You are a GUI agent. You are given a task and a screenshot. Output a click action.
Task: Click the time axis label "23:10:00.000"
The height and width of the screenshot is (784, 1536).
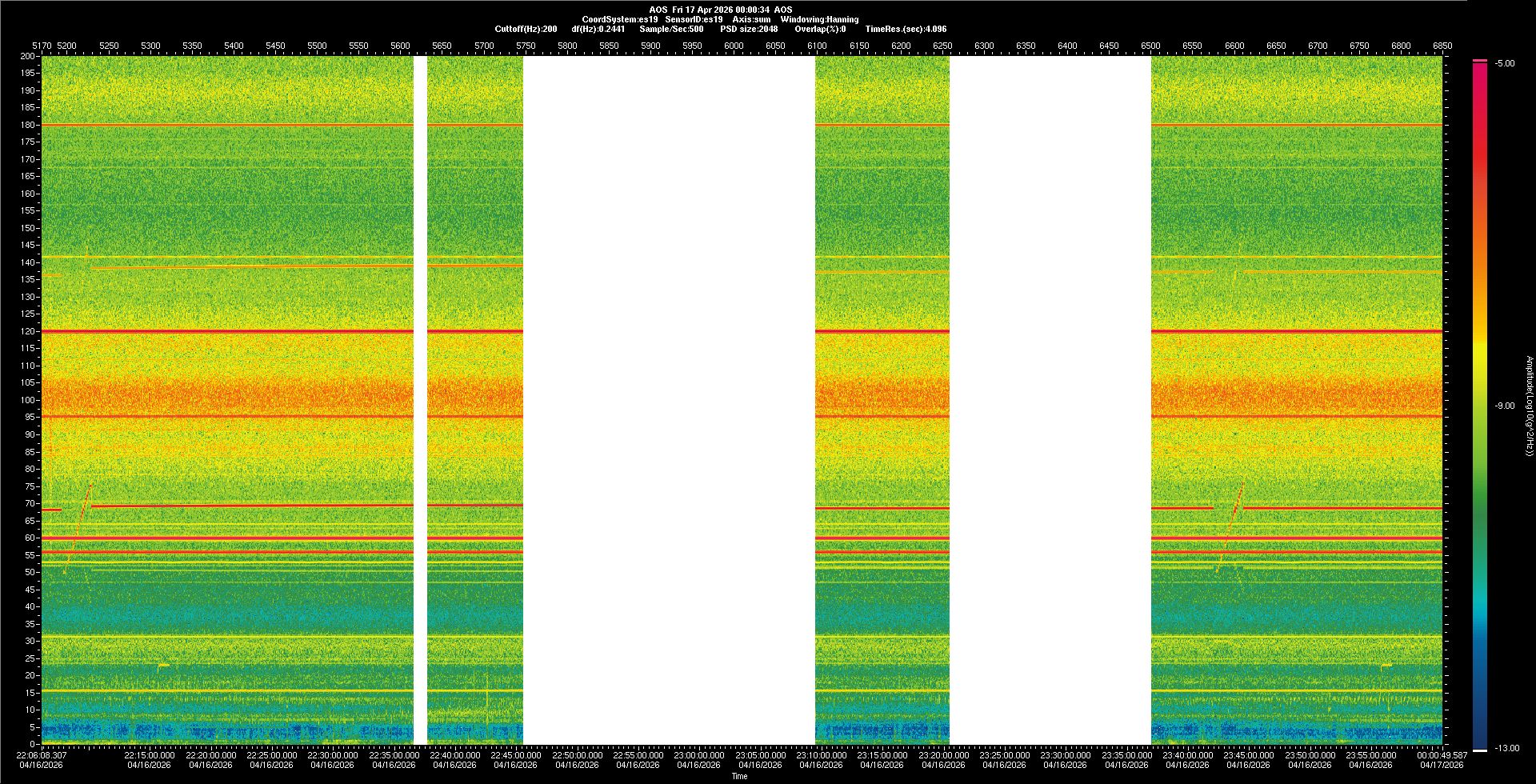(x=821, y=755)
